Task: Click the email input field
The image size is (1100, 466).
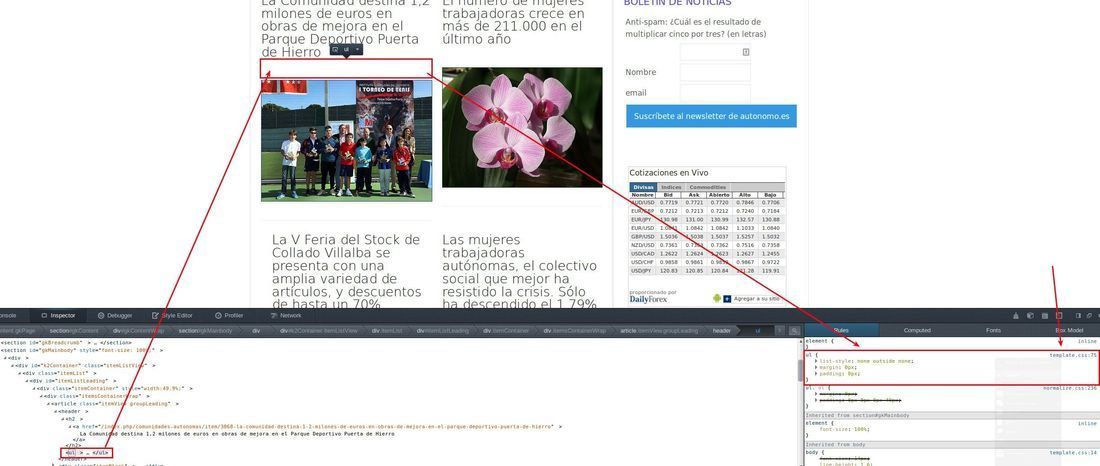Action: point(715,93)
